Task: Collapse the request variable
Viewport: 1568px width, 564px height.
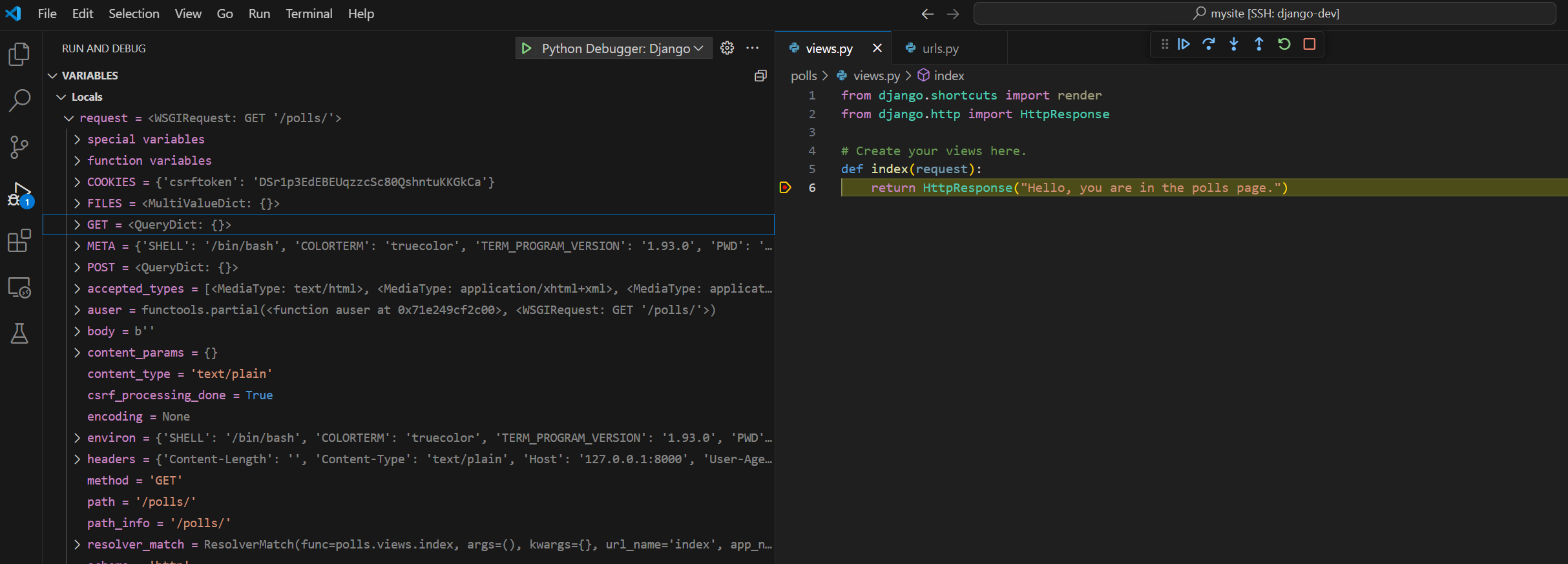Action: click(x=68, y=118)
